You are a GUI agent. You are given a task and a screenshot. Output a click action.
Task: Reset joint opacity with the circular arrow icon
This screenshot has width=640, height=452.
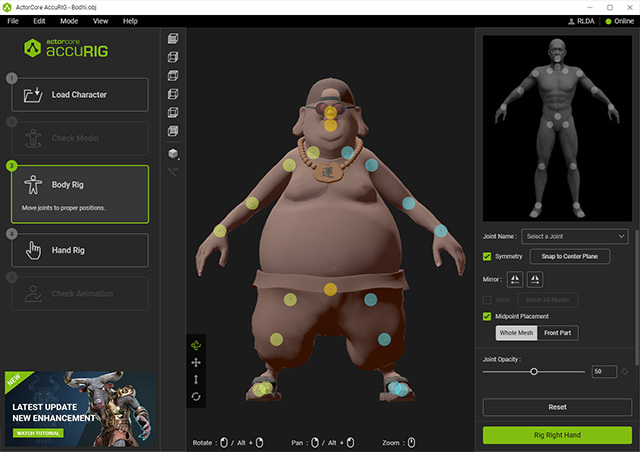click(625, 371)
